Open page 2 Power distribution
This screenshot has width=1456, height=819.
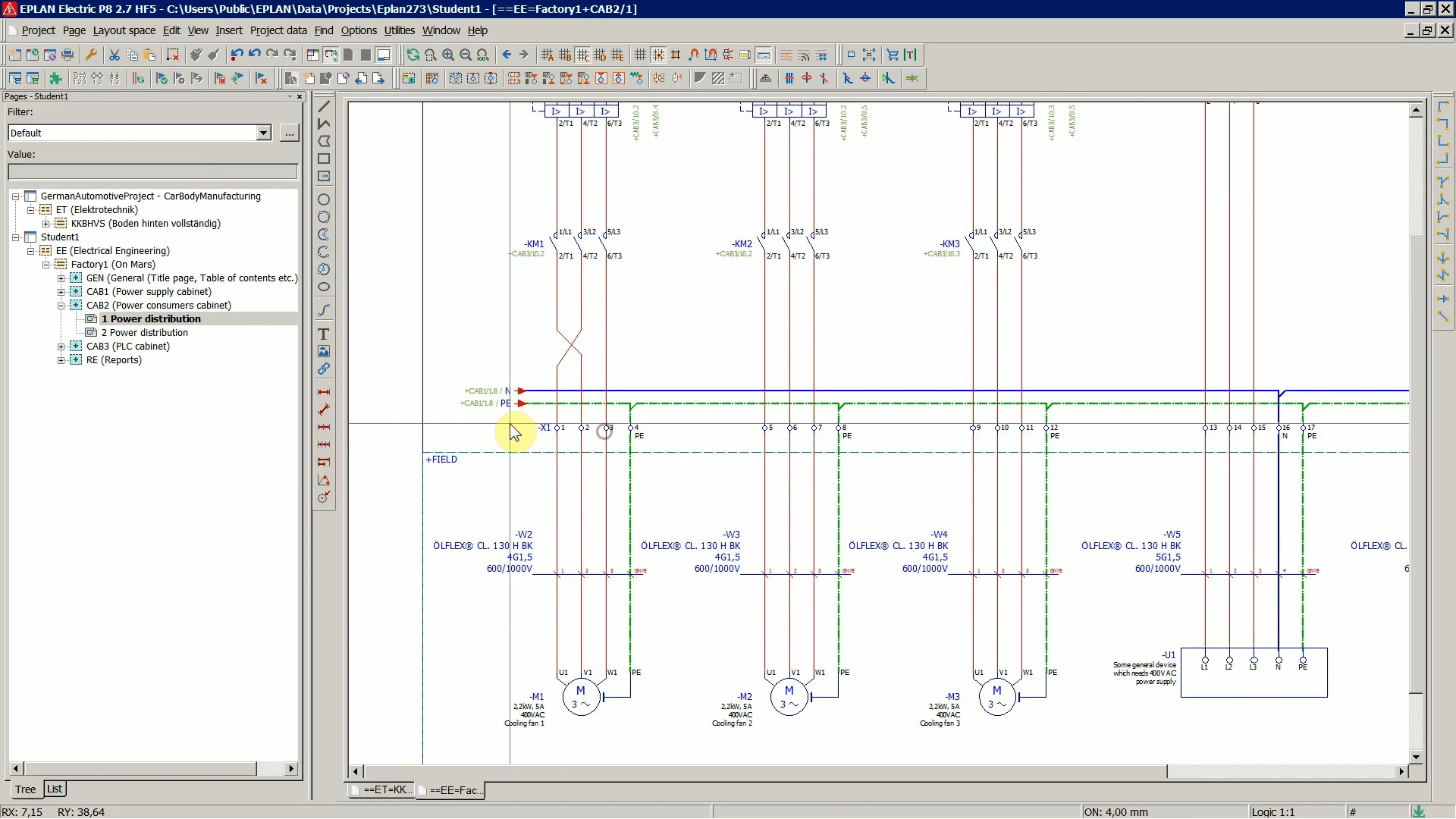click(x=144, y=333)
